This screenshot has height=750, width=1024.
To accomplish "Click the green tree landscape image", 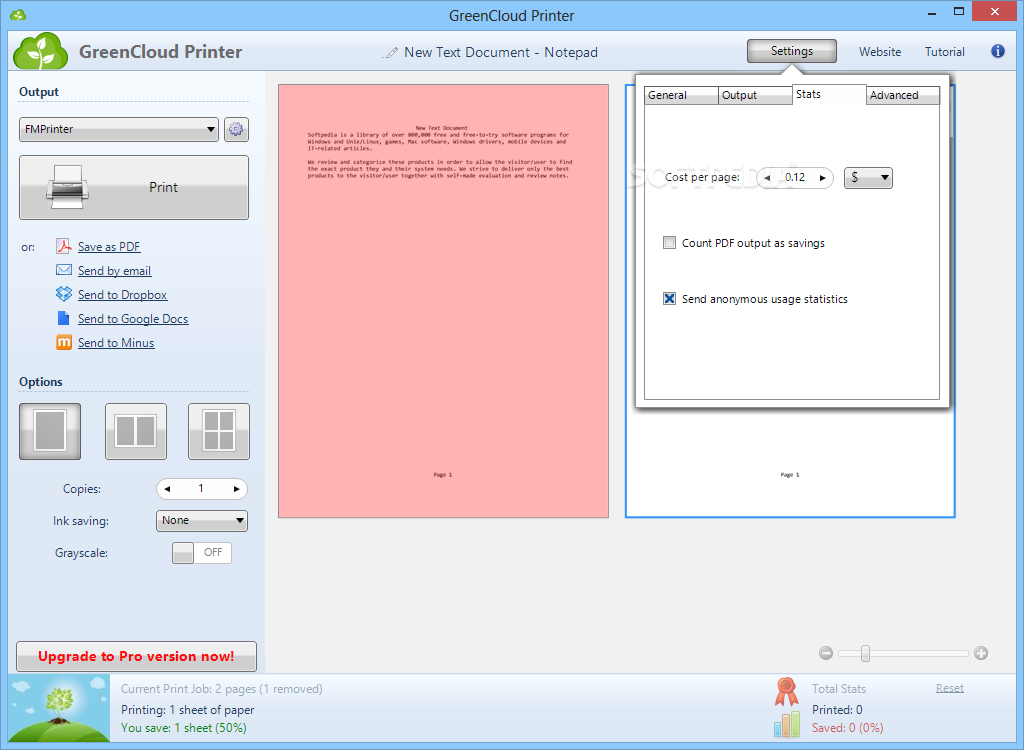I will pos(59,708).
